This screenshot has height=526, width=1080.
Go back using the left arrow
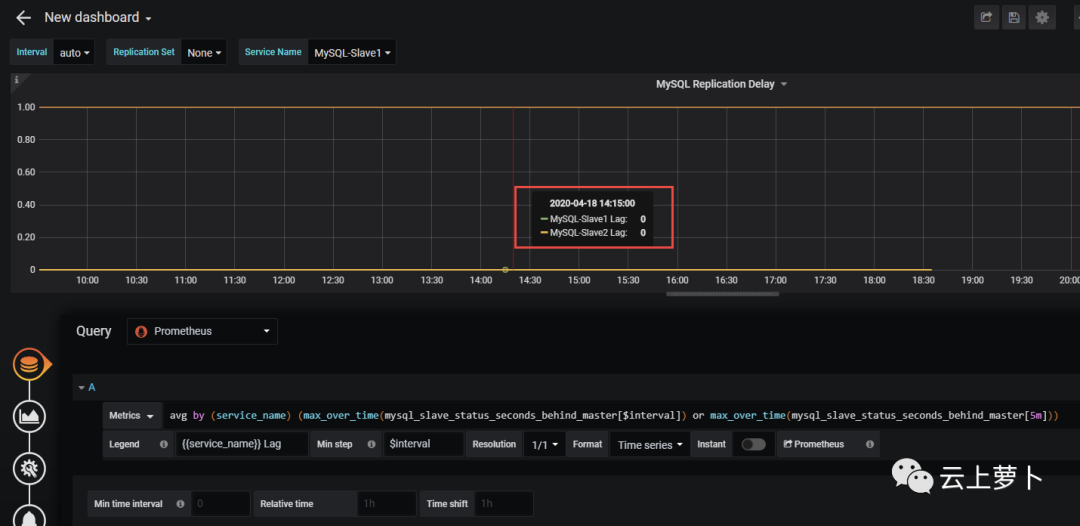[x=23, y=18]
